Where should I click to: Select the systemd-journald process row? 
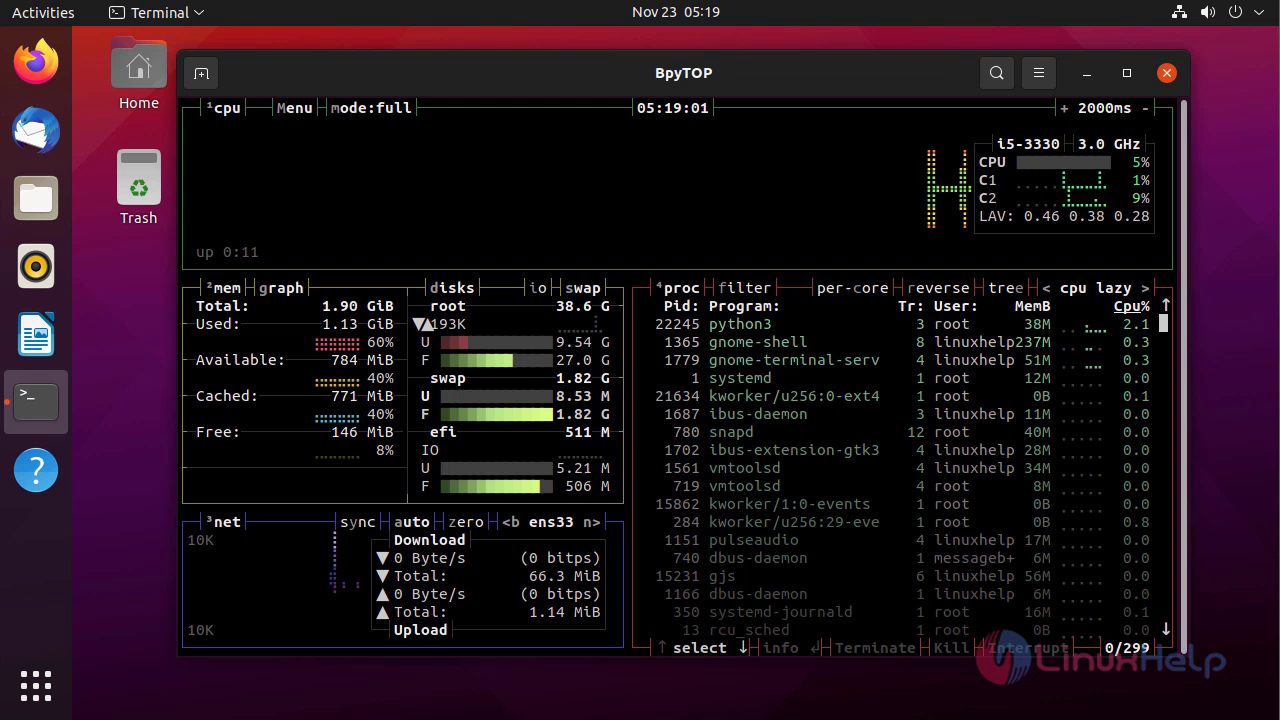click(902, 612)
